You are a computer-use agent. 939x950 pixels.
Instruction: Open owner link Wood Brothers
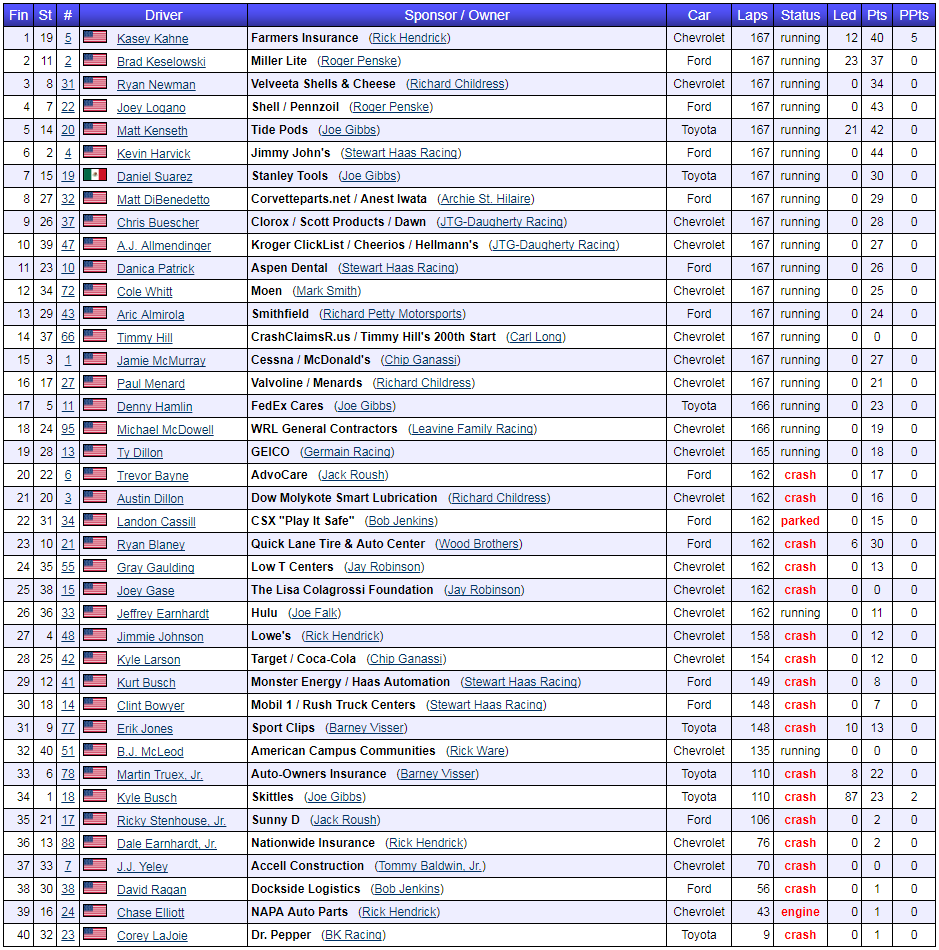pos(479,544)
